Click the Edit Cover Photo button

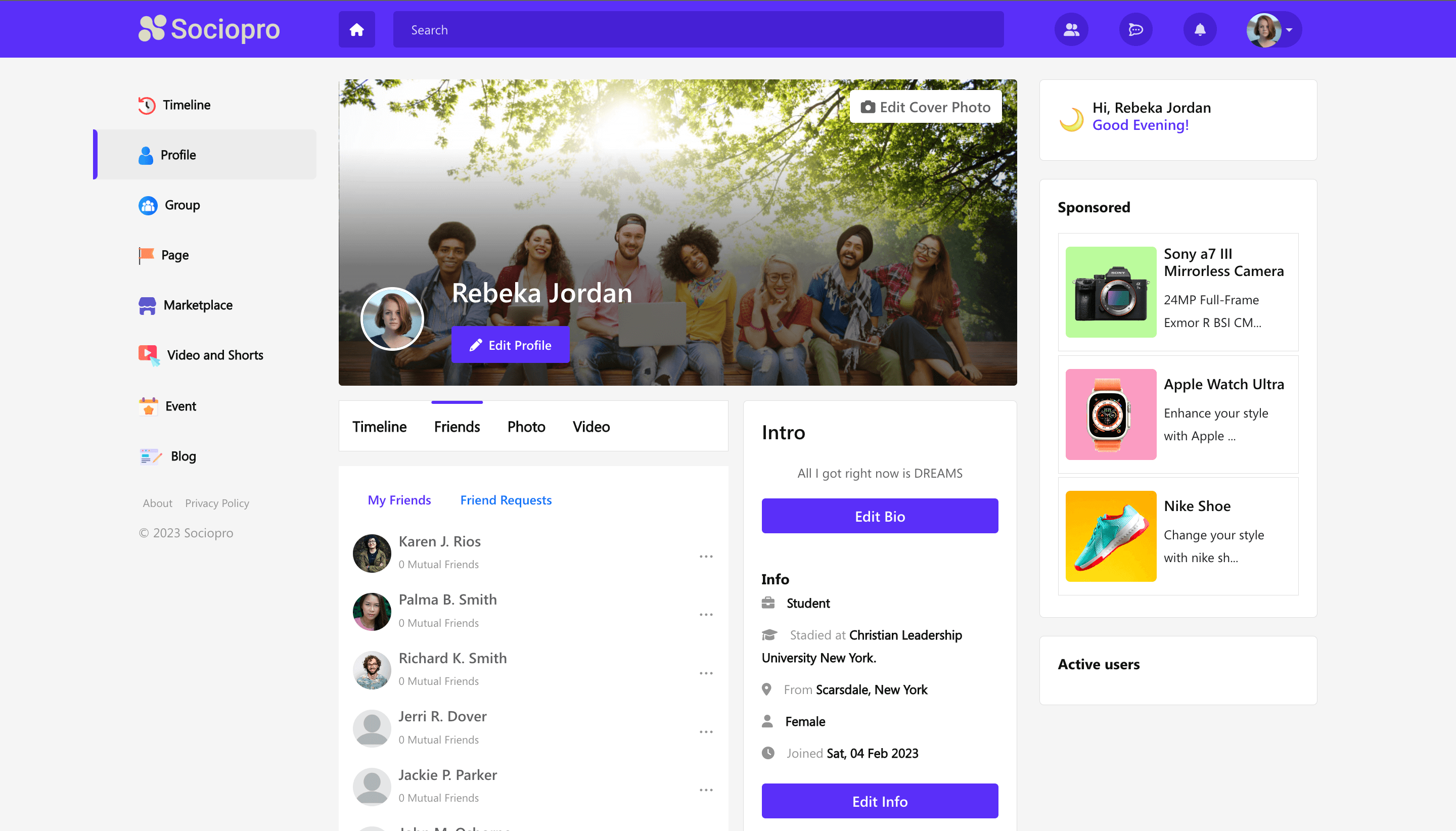coord(925,107)
